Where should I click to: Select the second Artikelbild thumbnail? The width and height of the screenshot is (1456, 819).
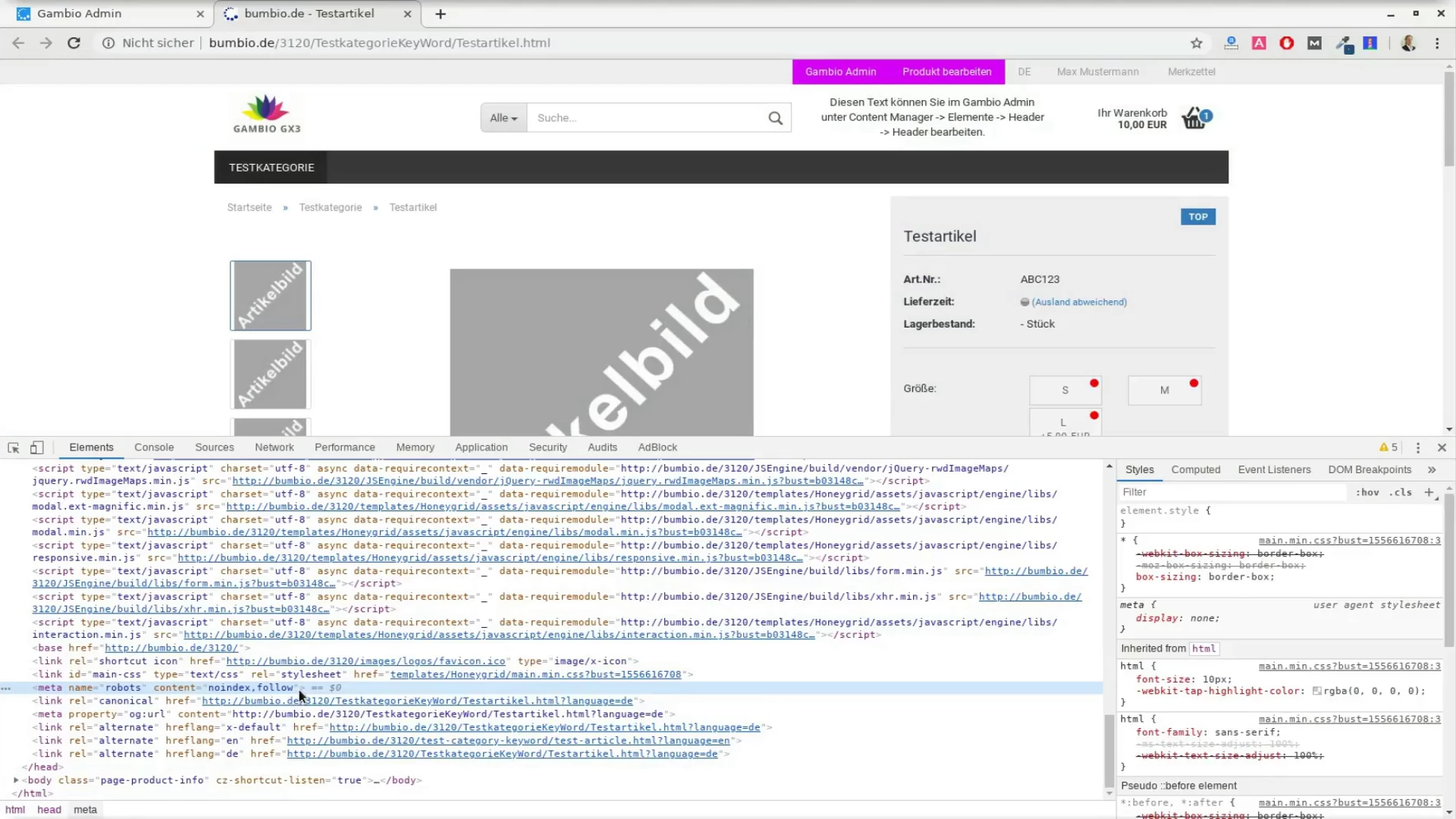tap(271, 374)
